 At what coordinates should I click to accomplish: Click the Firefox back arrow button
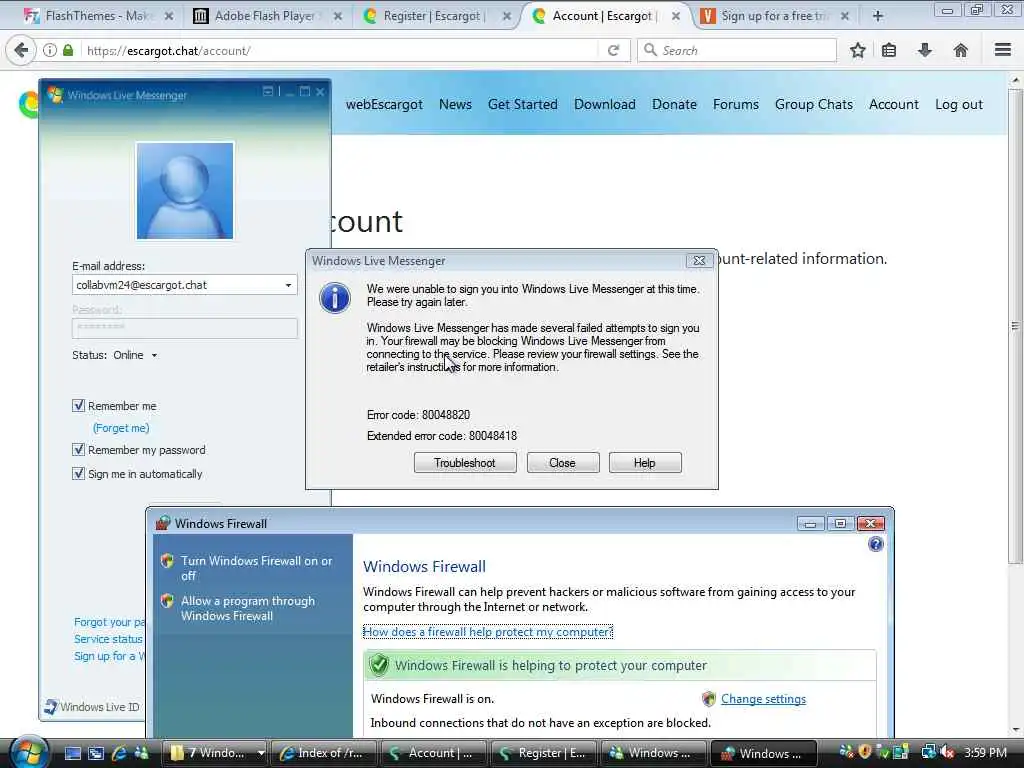coord(22,50)
